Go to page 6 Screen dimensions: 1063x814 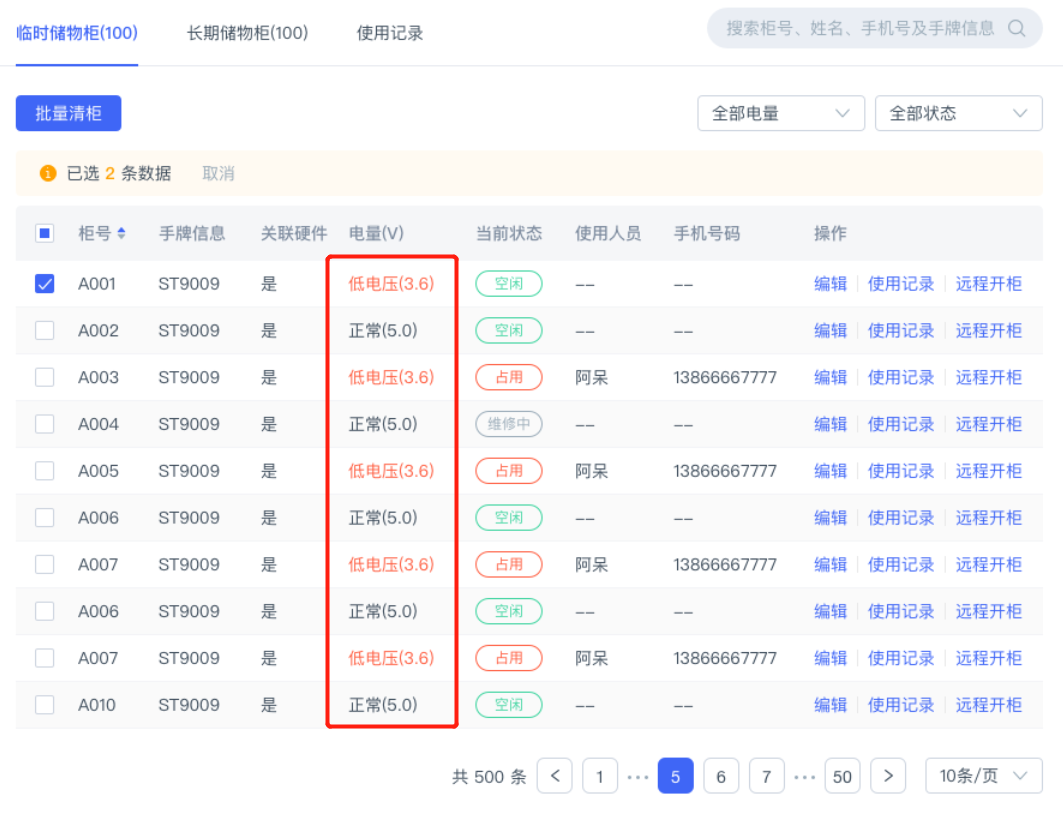(x=721, y=776)
